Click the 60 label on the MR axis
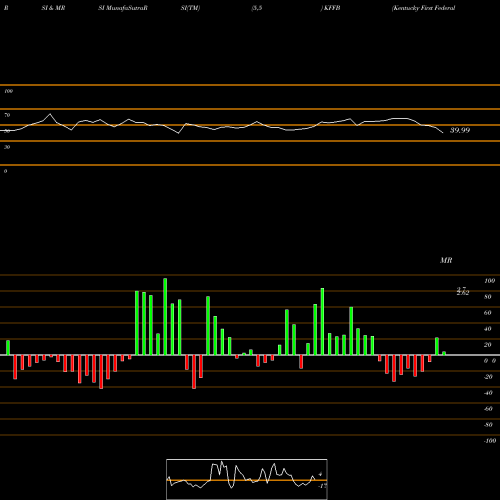 tap(488, 313)
